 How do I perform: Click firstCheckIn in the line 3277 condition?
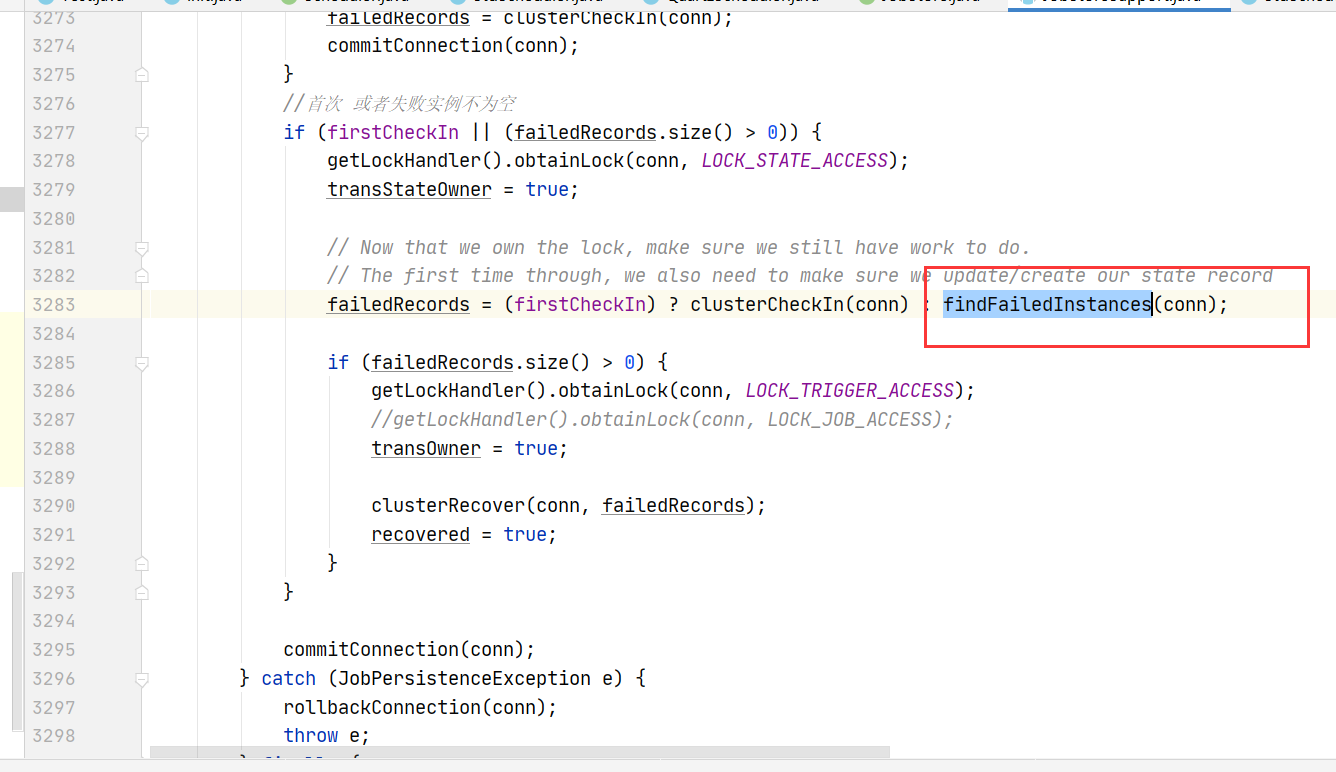click(x=393, y=132)
